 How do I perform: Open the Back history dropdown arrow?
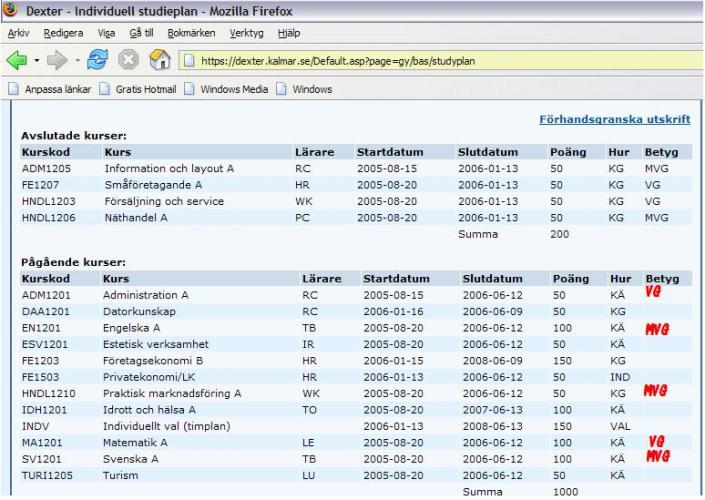coord(36,62)
